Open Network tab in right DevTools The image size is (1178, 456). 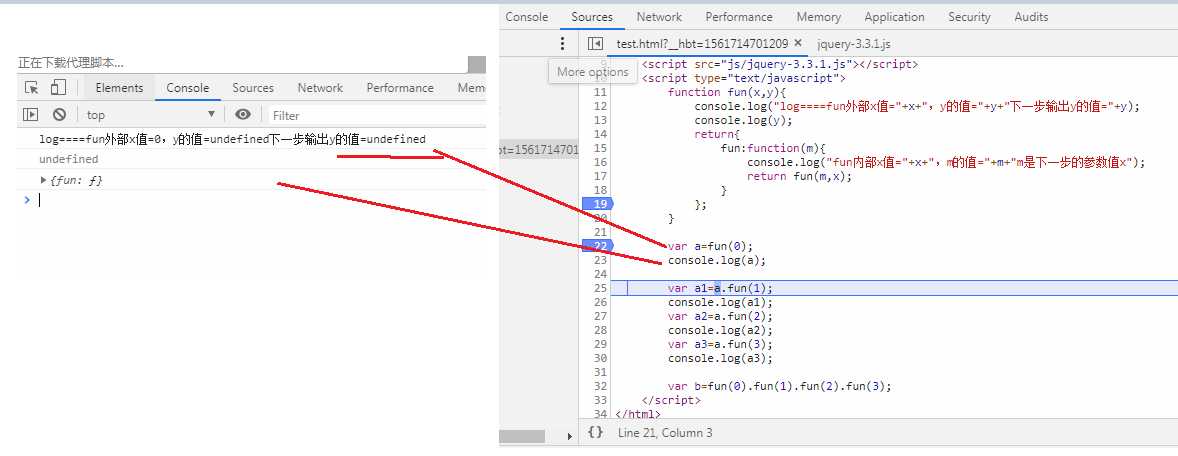click(659, 17)
